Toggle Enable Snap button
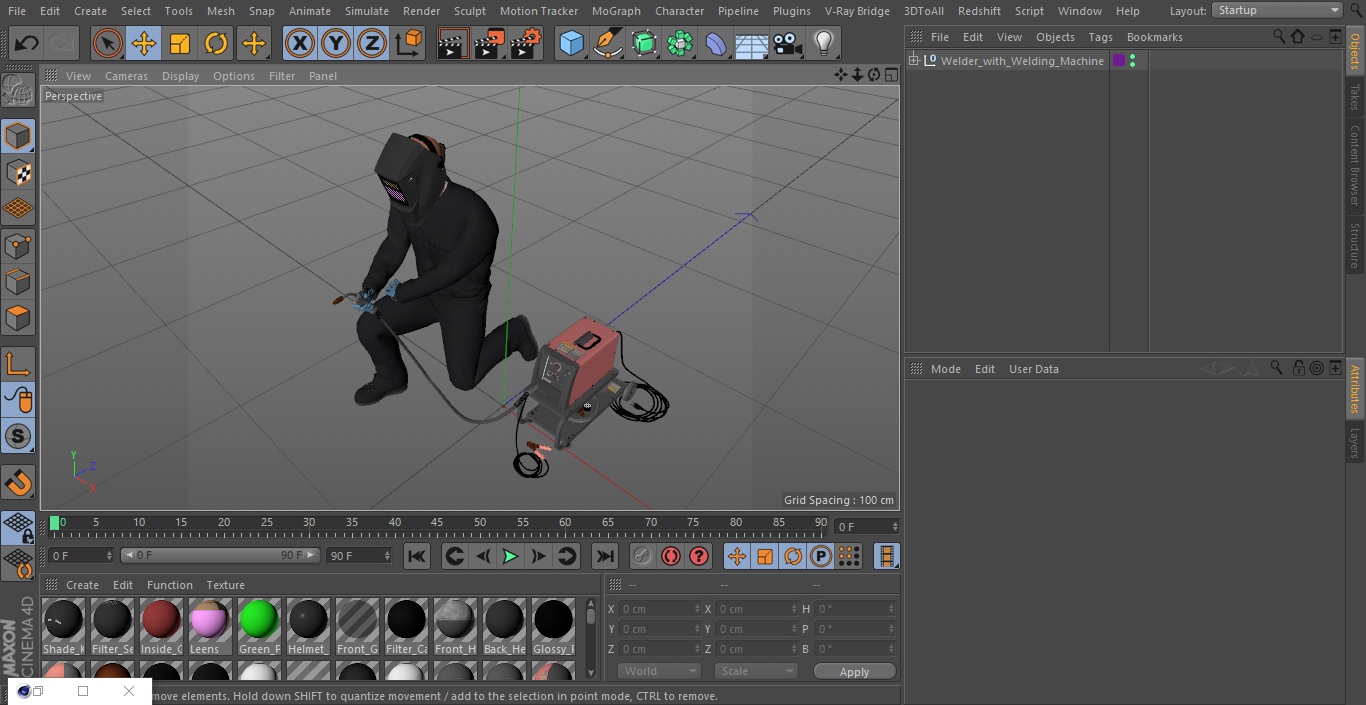This screenshot has width=1366, height=705. click(x=18, y=484)
